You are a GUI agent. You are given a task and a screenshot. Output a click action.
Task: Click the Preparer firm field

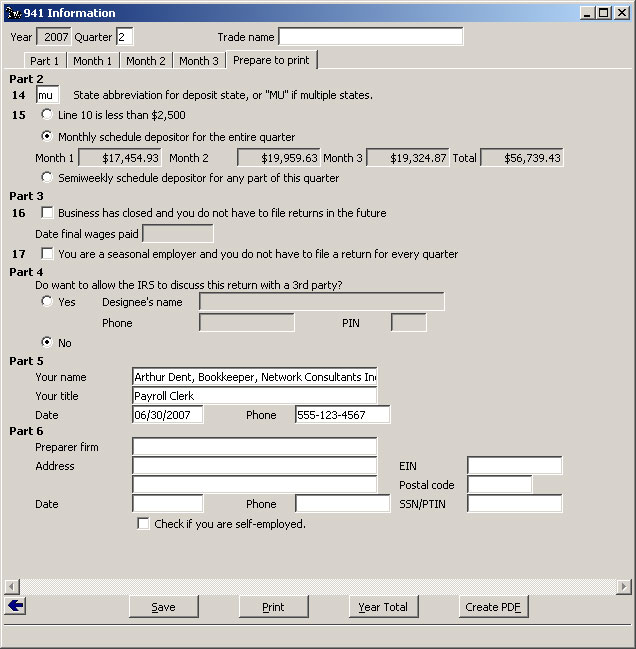pyautogui.click(x=254, y=447)
